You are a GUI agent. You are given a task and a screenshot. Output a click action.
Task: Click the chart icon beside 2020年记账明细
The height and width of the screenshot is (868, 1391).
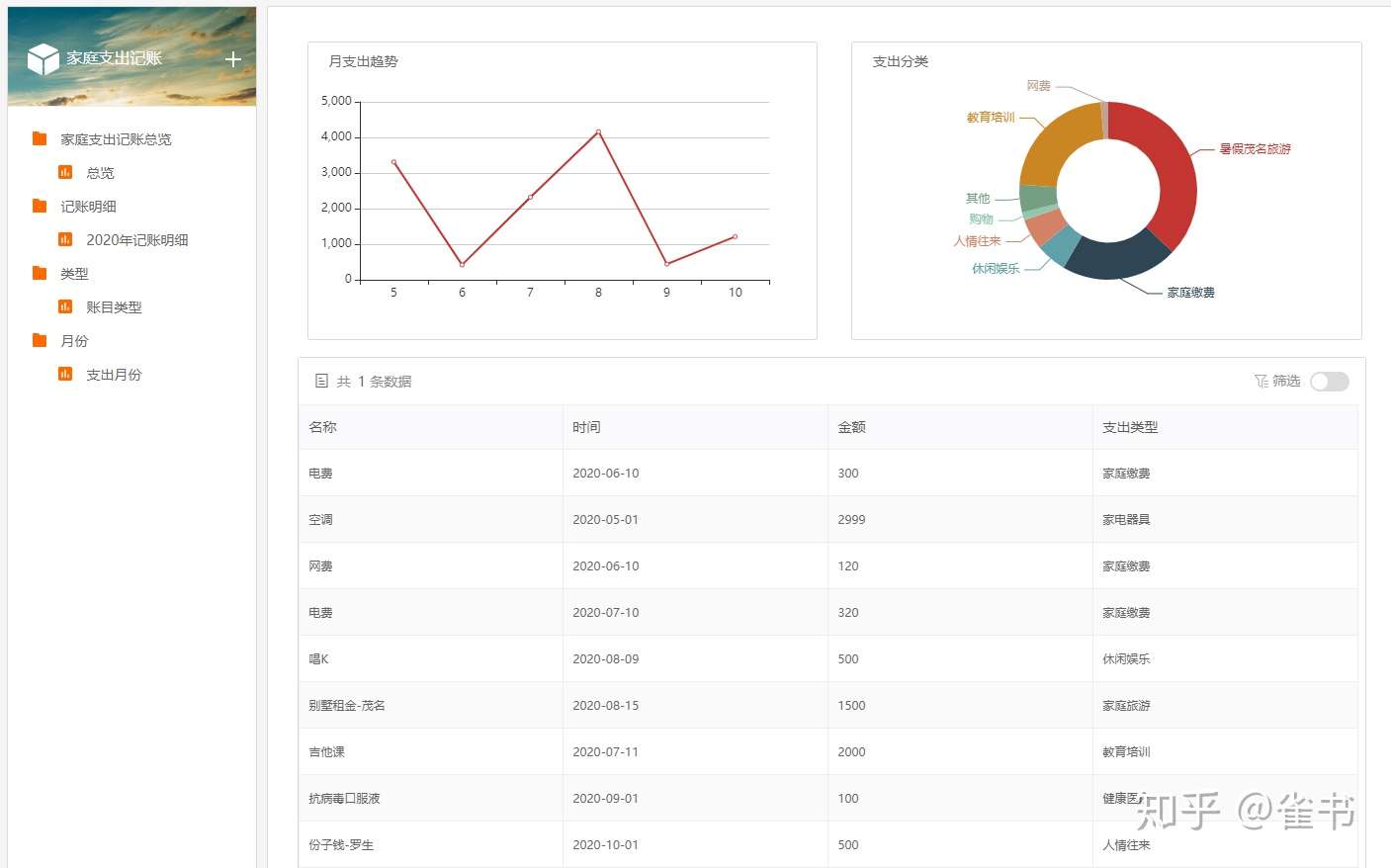point(65,239)
